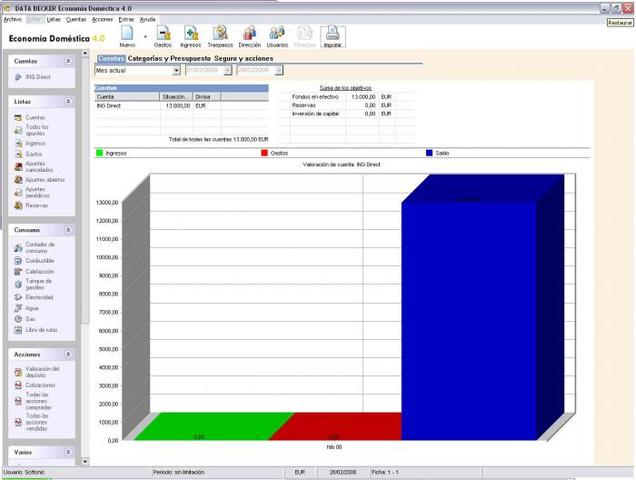The height and width of the screenshot is (480, 636).
Task: Open the Ayuda menu
Action: point(148,19)
